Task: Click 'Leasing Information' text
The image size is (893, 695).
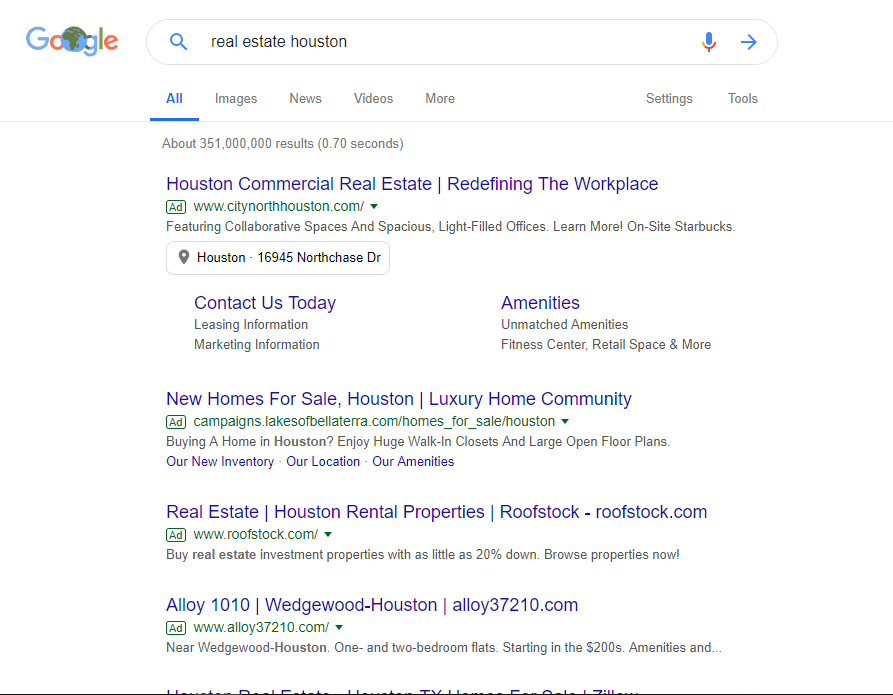Action: [251, 324]
